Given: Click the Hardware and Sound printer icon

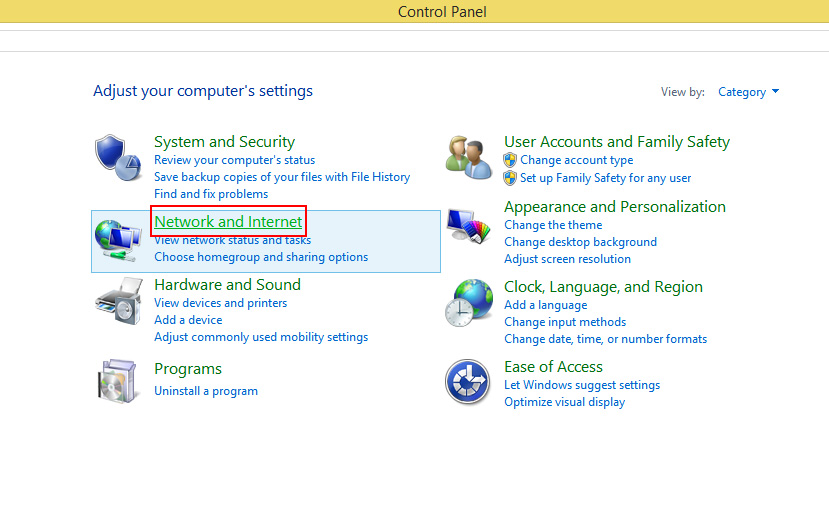Looking at the screenshot, I should tap(119, 302).
